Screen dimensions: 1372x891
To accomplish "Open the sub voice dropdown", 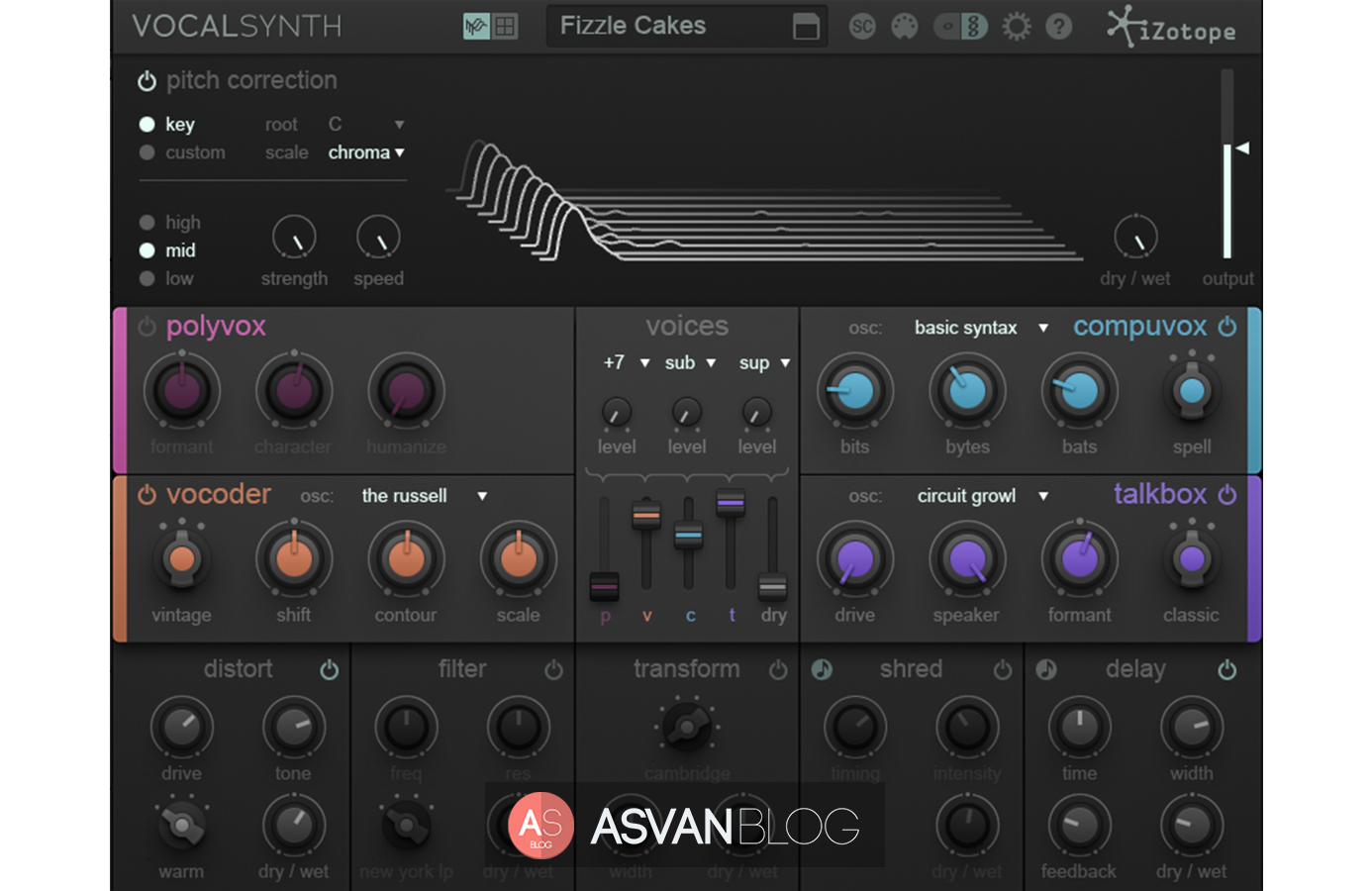I will pos(690,363).
